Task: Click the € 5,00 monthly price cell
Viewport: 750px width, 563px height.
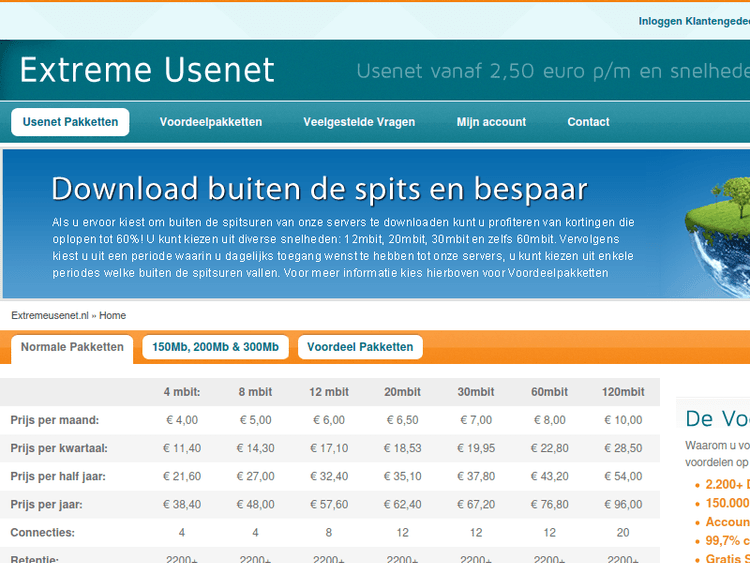Action: tap(255, 420)
